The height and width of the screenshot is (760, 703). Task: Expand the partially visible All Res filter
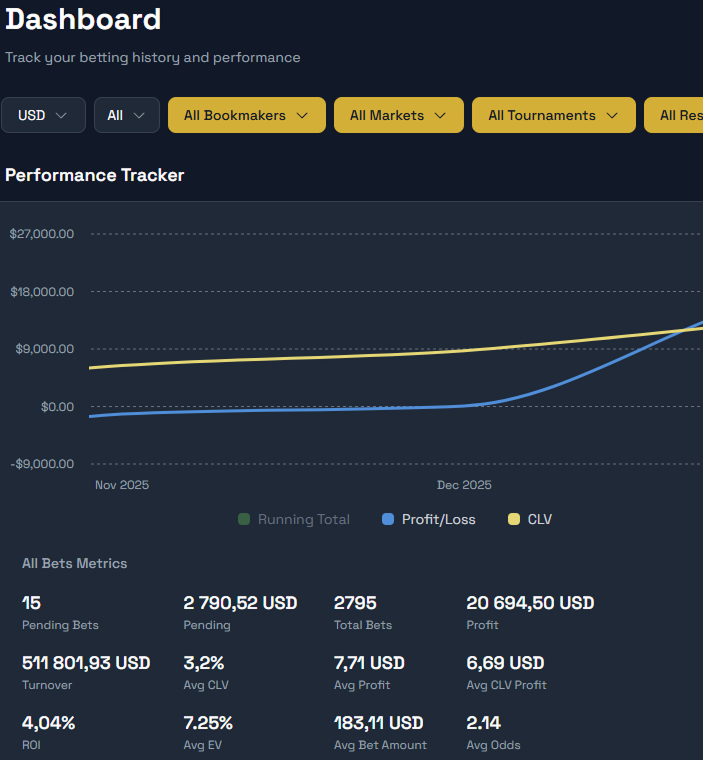tap(680, 115)
